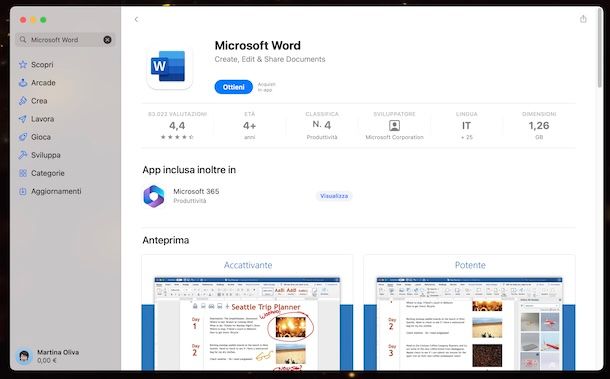Open Microsoft 365 bundle name
Image resolution: width=610 pixels, height=379 pixels.
pyautogui.click(x=196, y=191)
